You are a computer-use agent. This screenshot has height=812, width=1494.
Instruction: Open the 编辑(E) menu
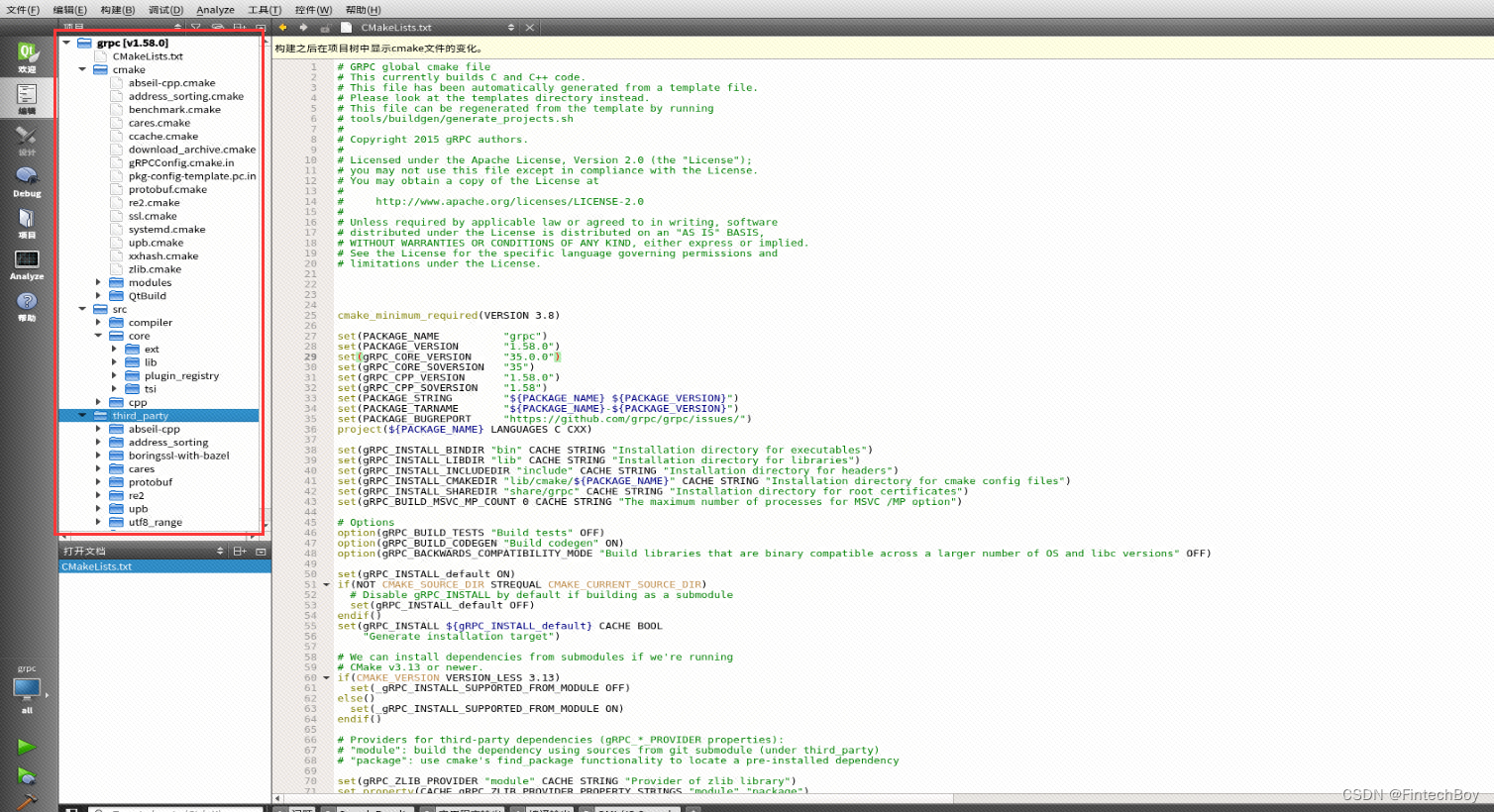[x=69, y=10]
